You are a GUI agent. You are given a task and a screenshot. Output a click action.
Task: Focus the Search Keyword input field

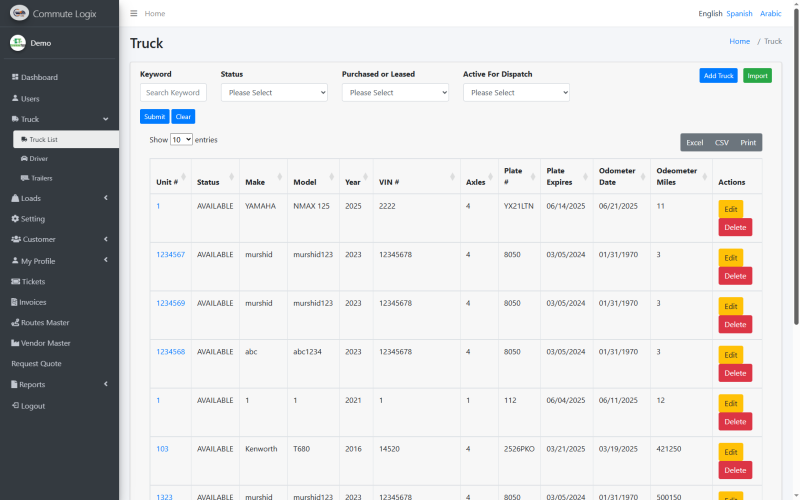173,92
